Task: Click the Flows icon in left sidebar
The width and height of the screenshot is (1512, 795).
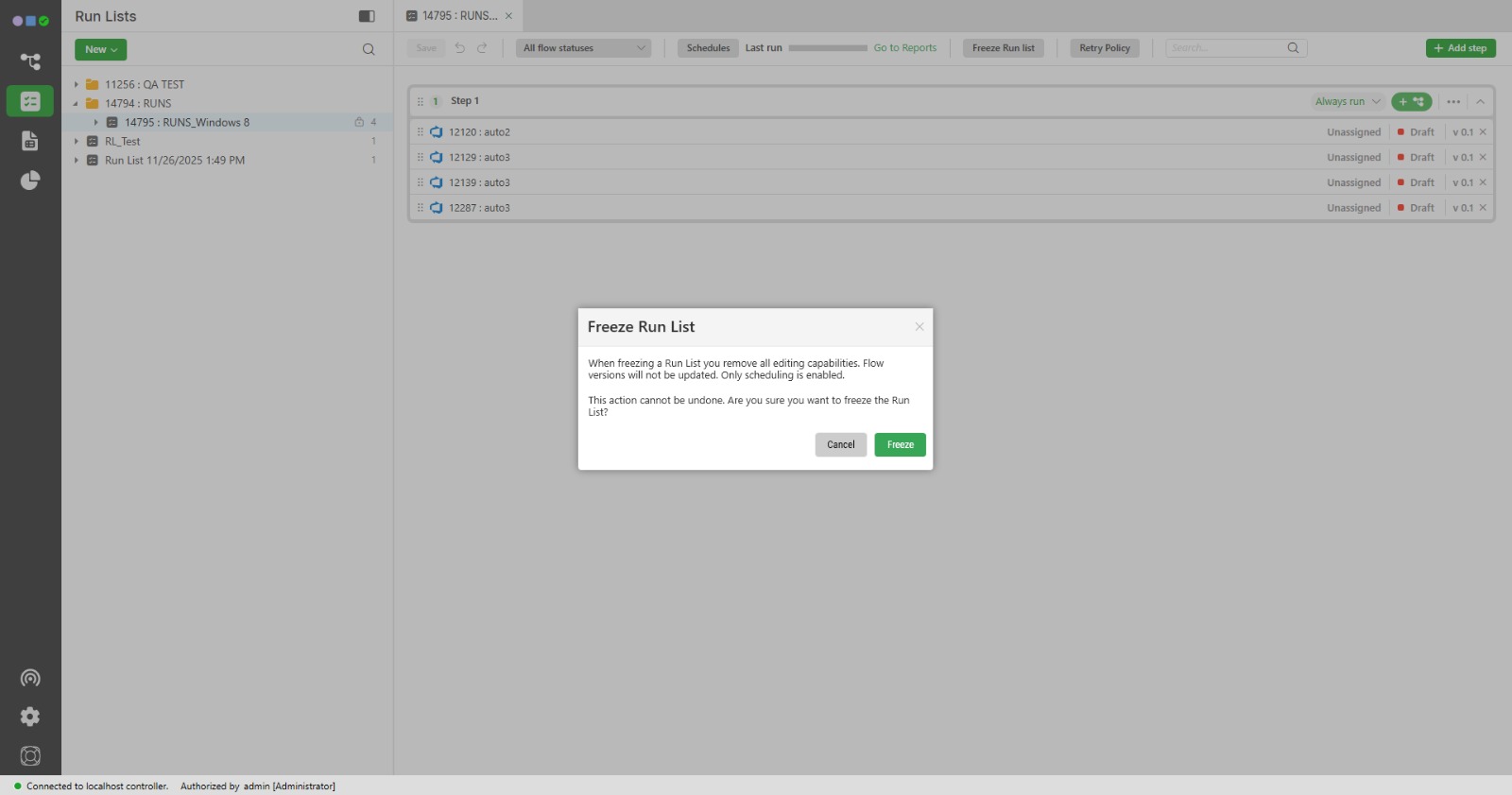Action: 30,61
